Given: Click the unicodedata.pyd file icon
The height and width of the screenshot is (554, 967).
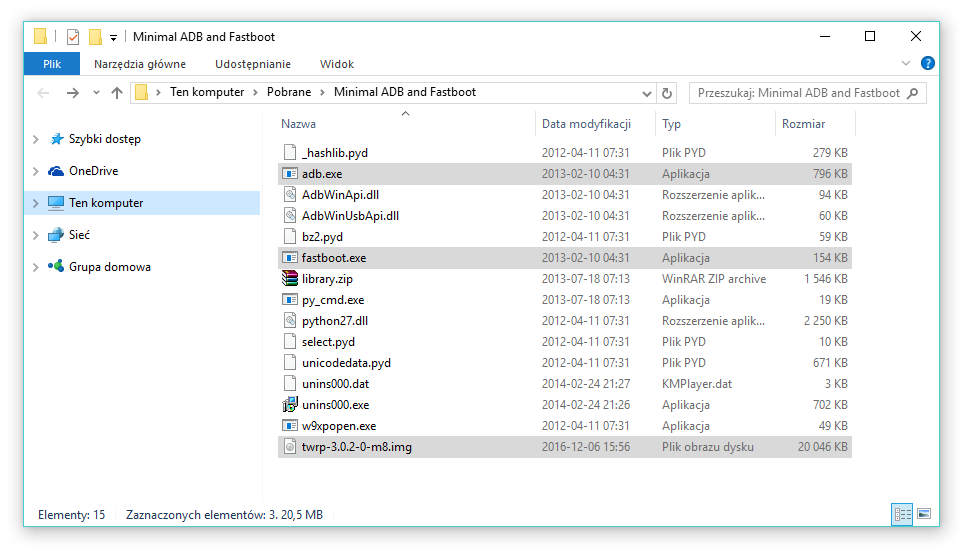Looking at the screenshot, I should [x=290, y=362].
